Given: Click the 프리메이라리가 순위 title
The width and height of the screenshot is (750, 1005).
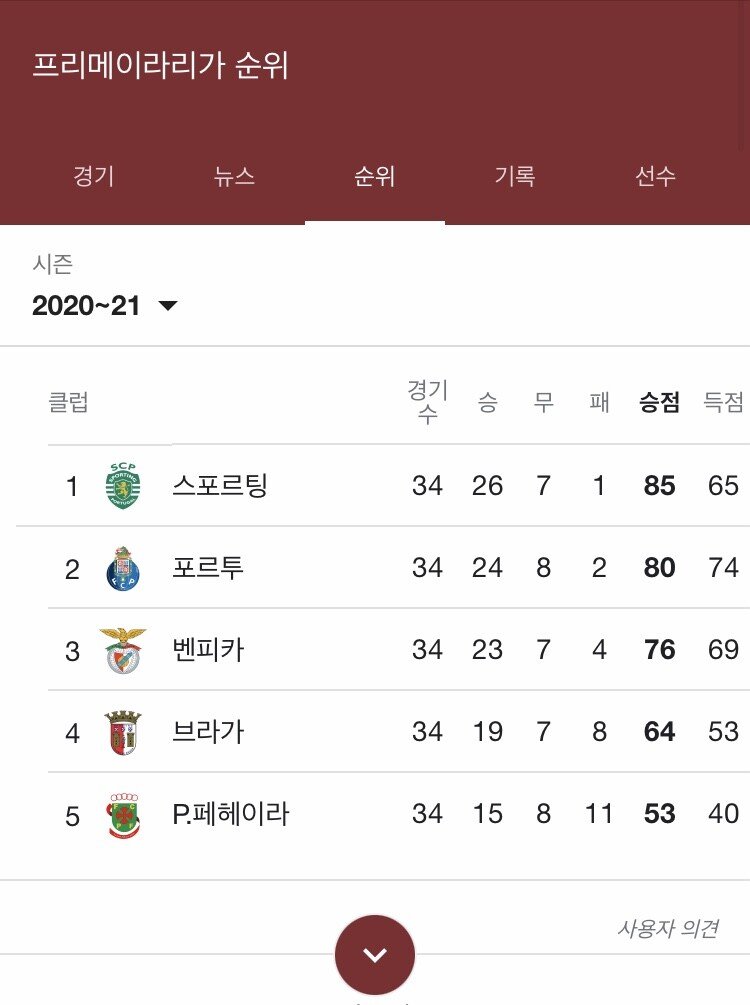Looking at the screenshot, I should coord(160,65).
